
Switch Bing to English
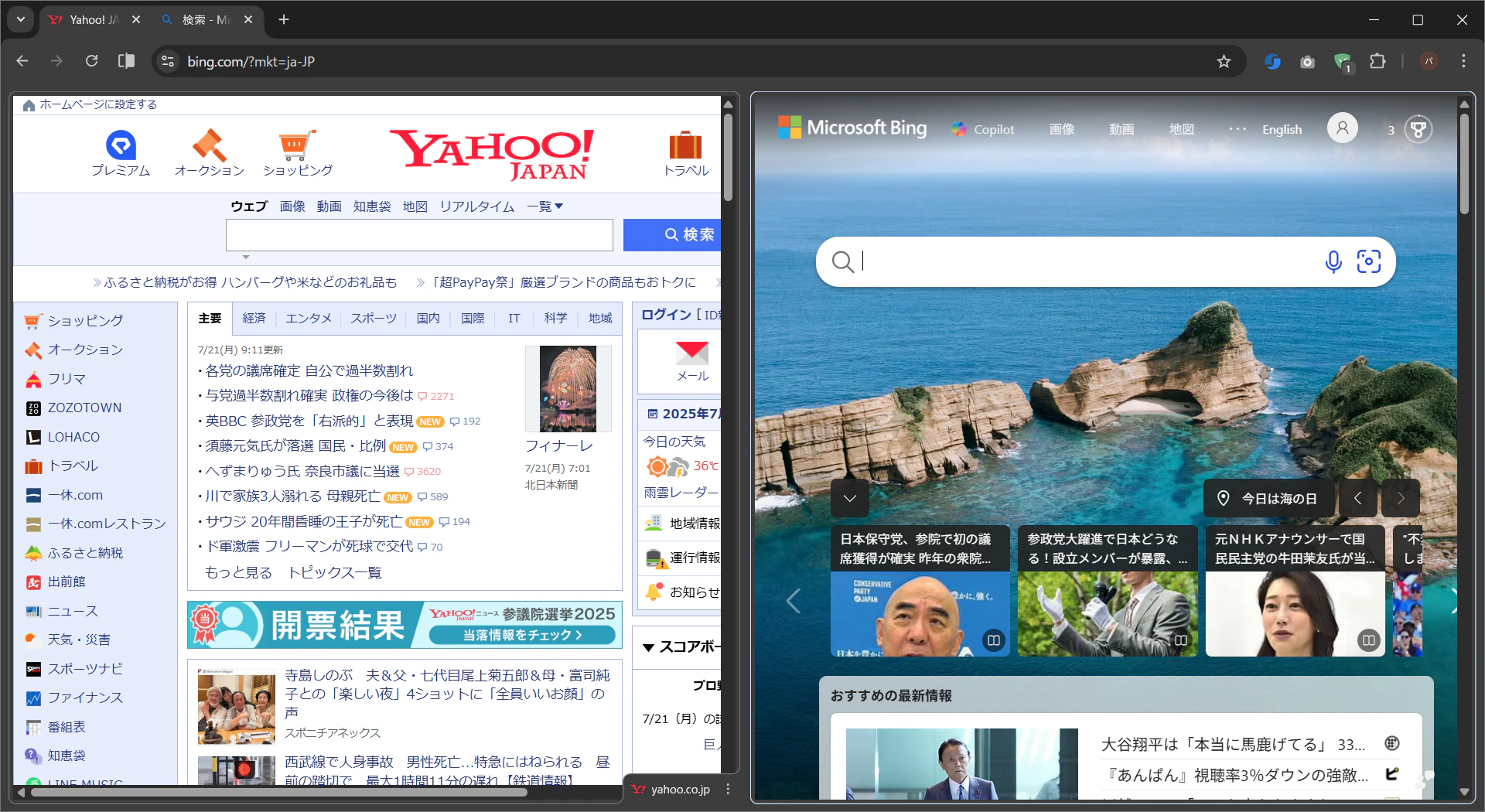pyautogui.click(x=1282, y=129)
